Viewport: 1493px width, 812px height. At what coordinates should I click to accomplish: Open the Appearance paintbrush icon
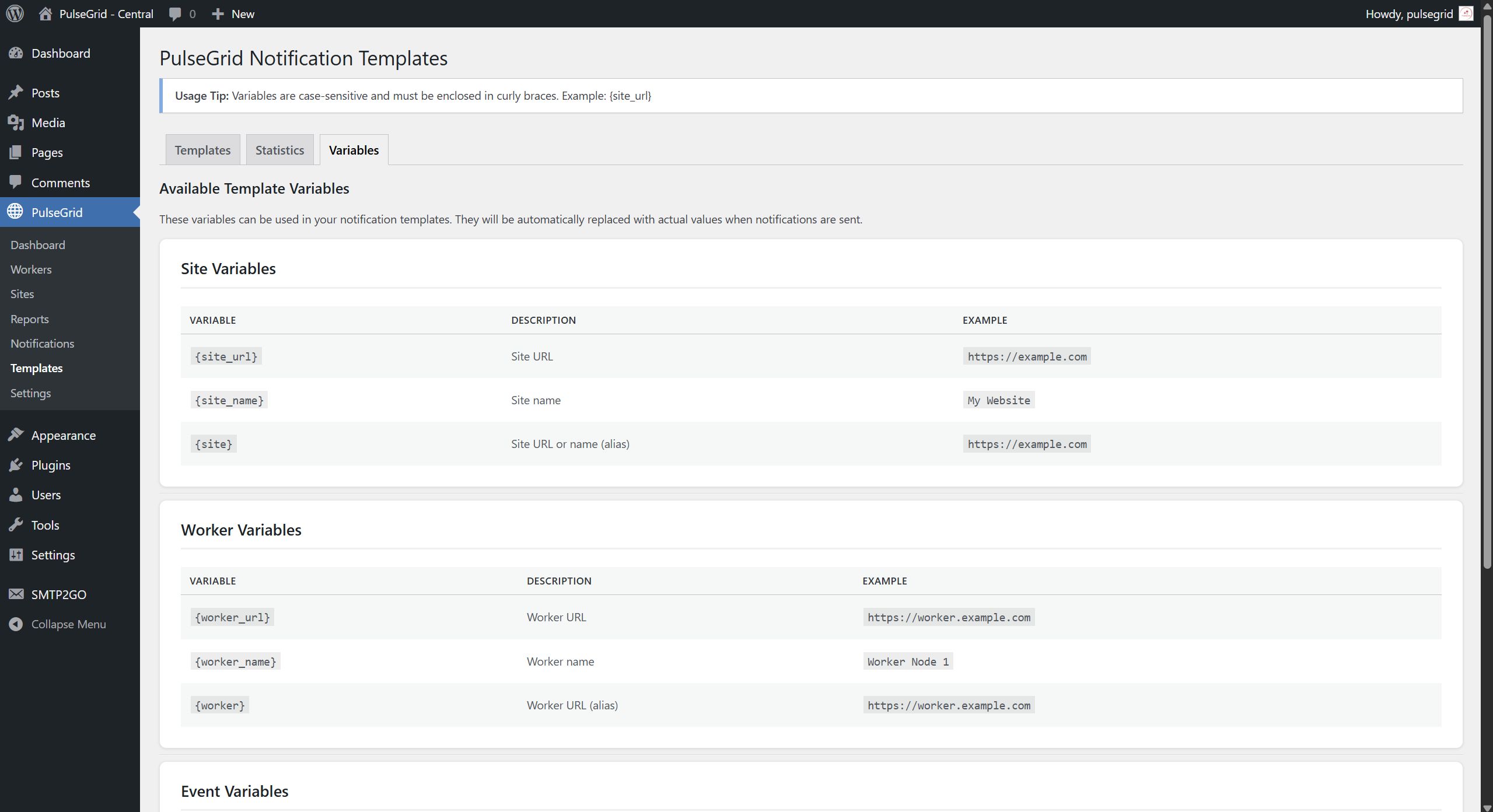coord(16,435)
